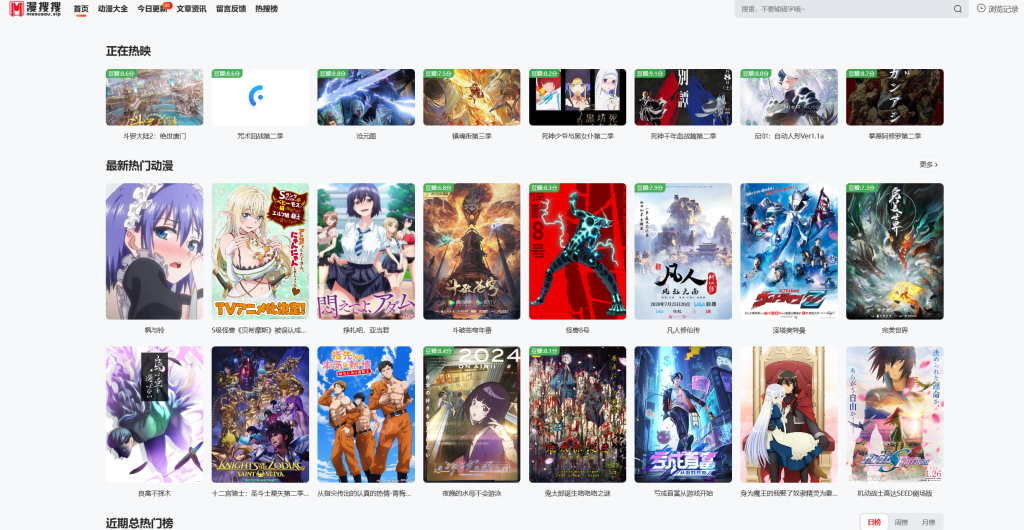Expand 更多 for latest popular anime
This screenshot has width=1024, height=530.
click(928, 164)
